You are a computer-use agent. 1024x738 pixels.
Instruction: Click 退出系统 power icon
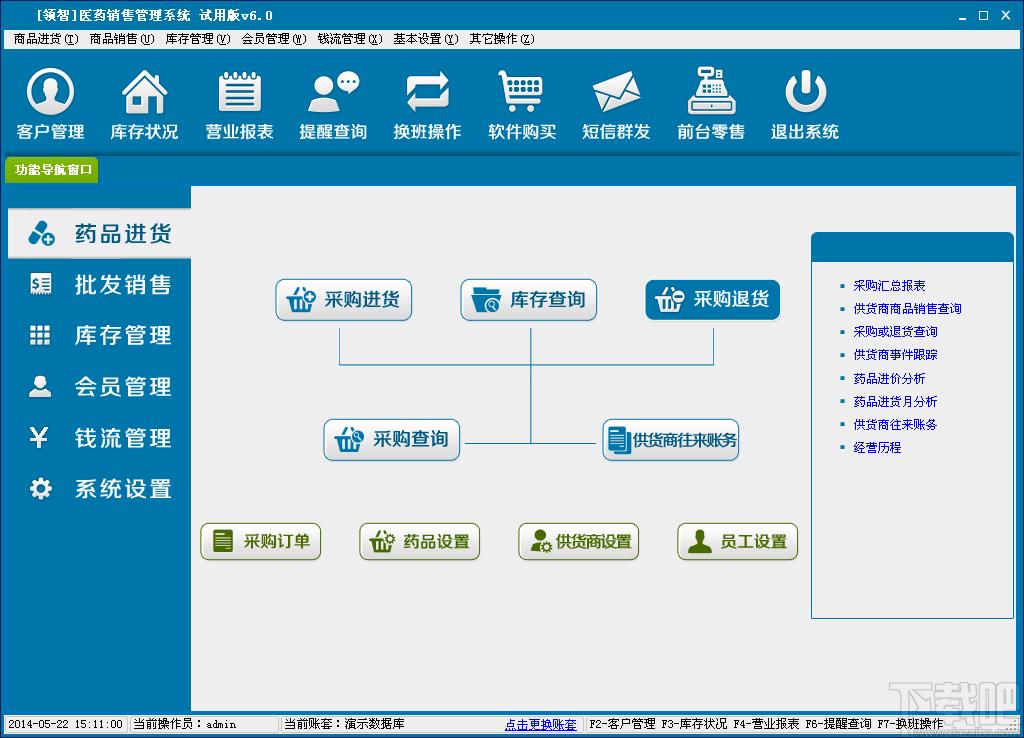805,104
